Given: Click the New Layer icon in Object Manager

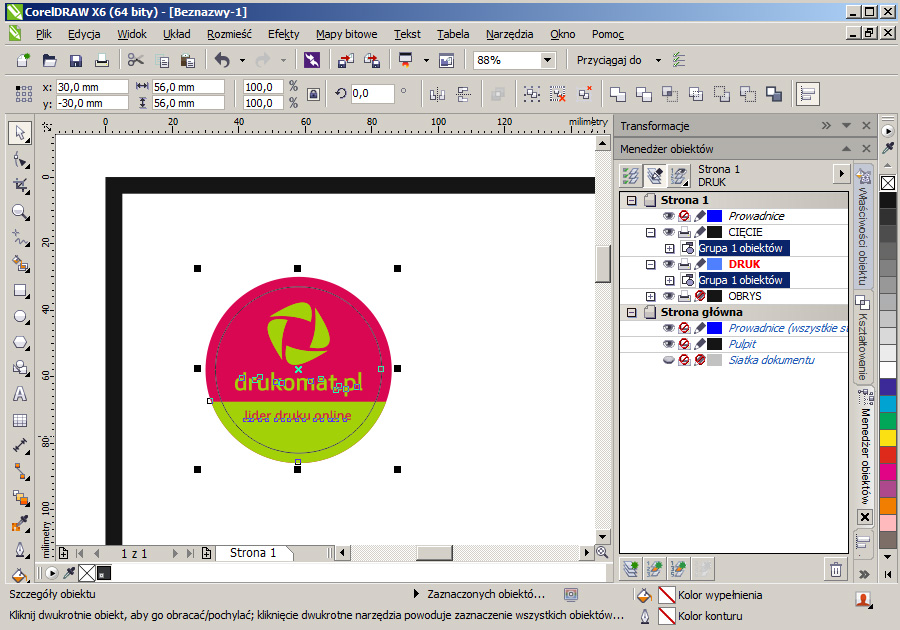Looking at the screenshot, I should tap(631, 569).
